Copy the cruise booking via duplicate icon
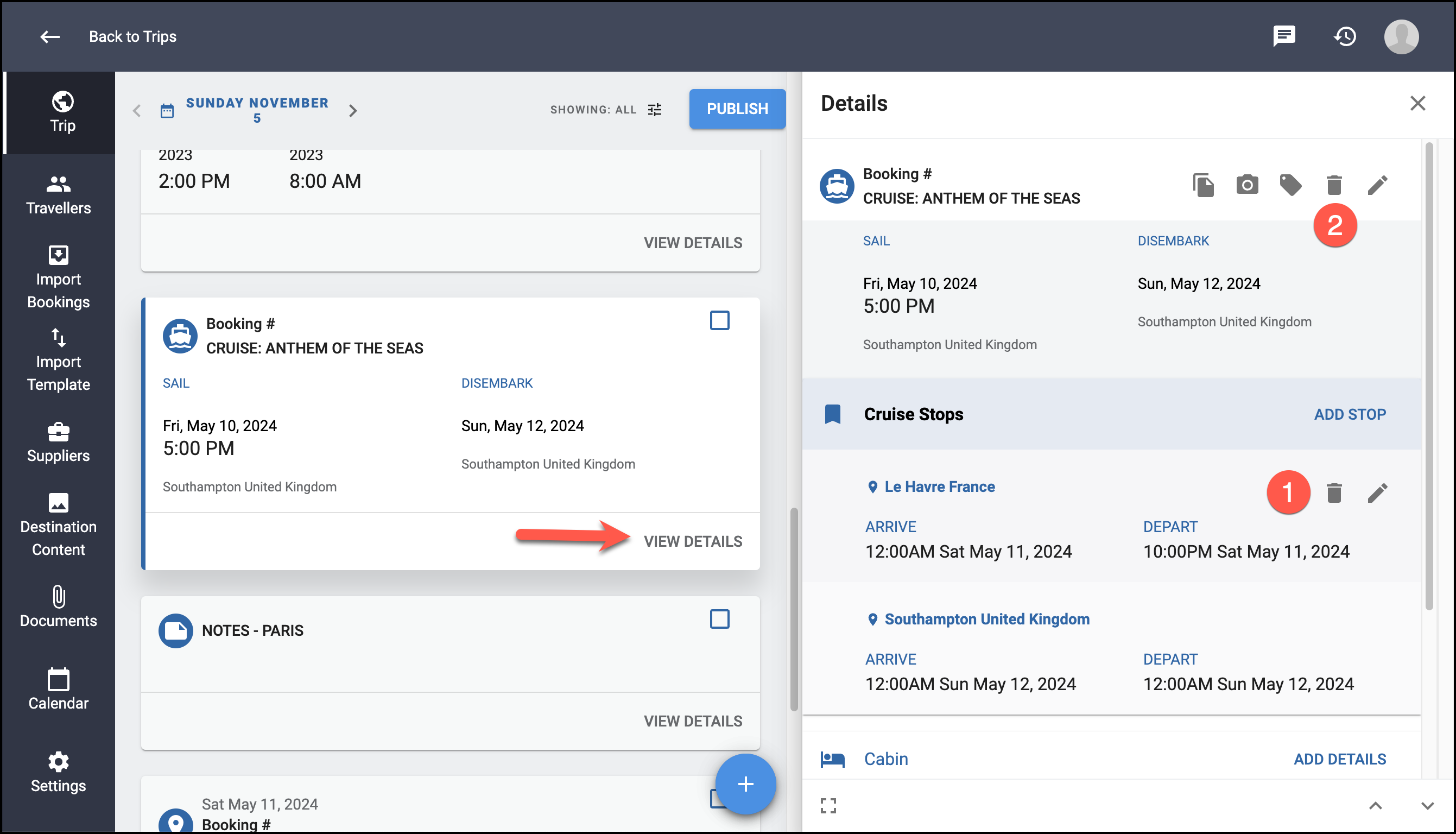 (1203, 185)
